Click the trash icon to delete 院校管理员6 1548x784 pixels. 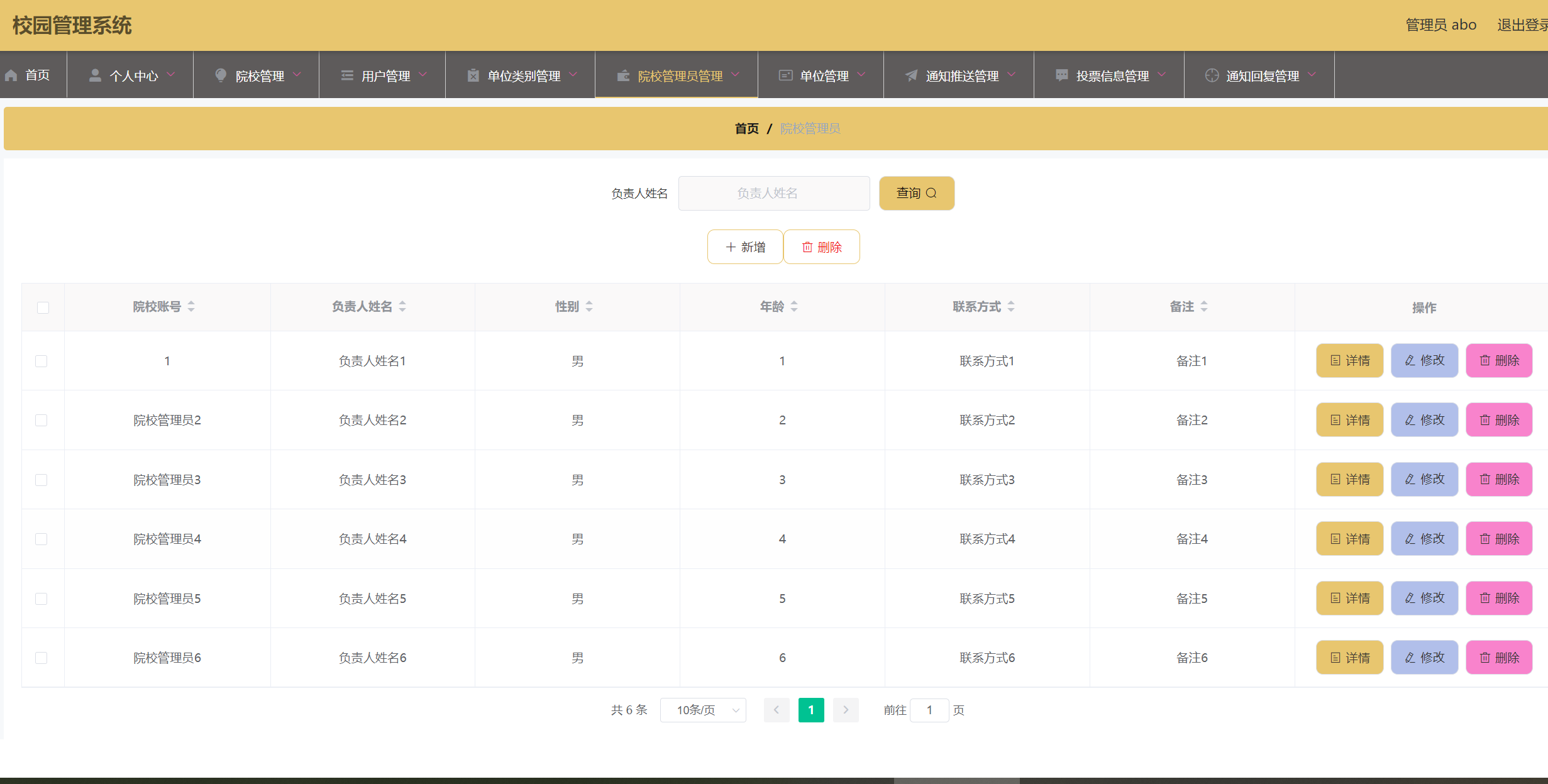[x=1484, y=657]
